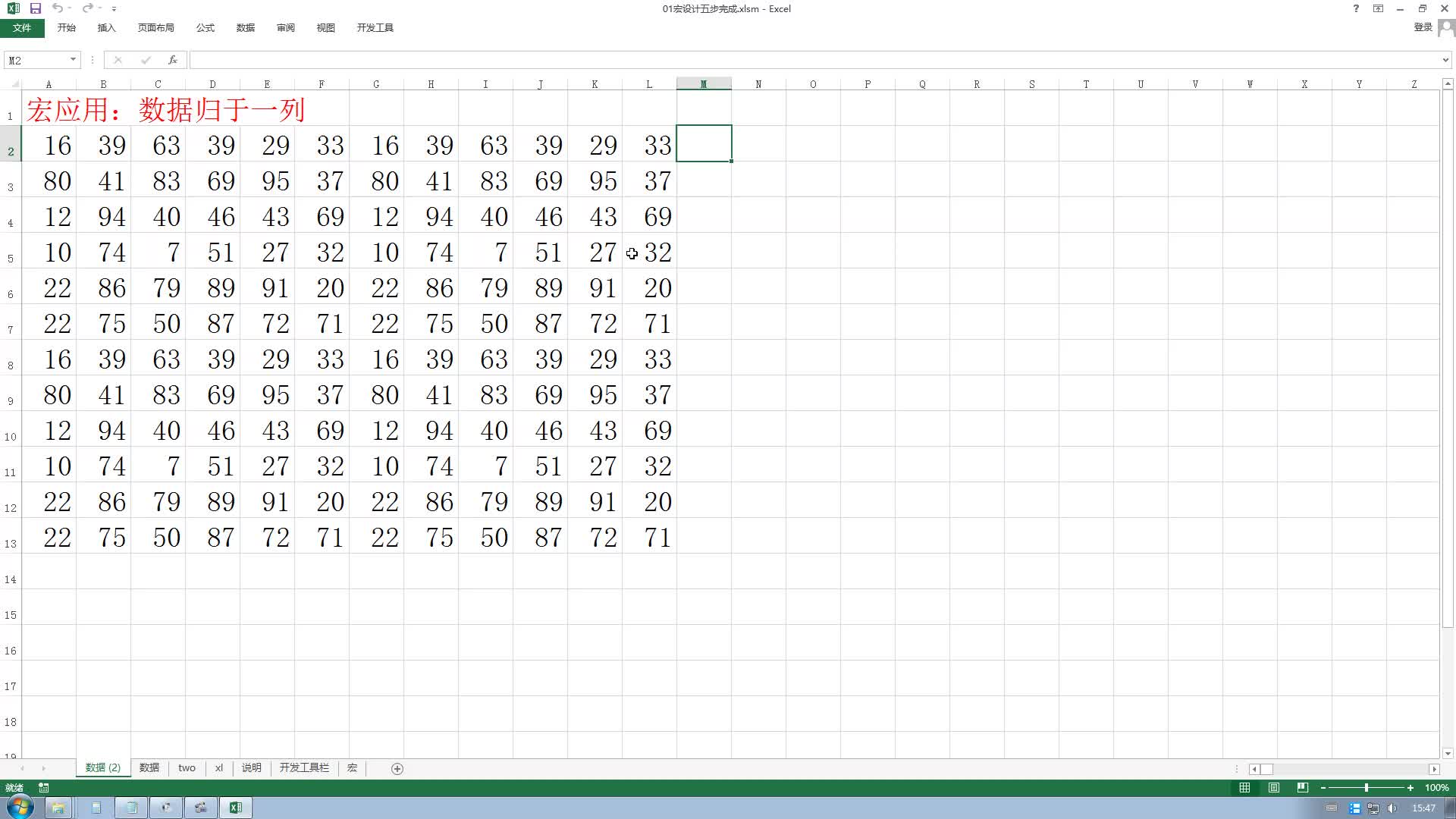Viewport: 1456px width, 819px height.
Task: Switch to the xl sheet tab
Action: coord(219,768)
